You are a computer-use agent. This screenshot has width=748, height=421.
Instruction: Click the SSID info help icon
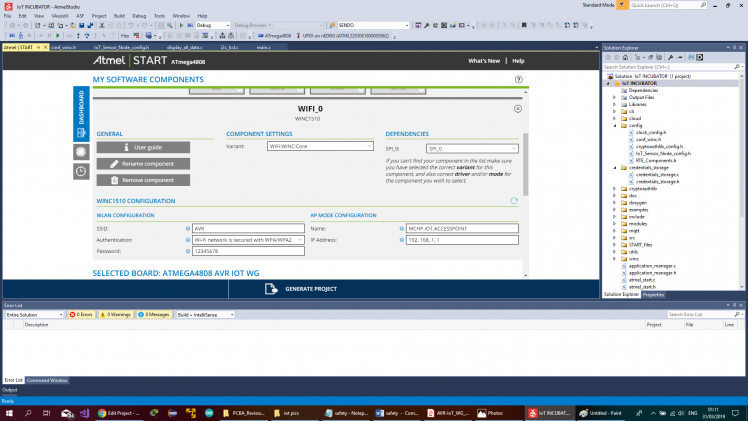(189, 228)
